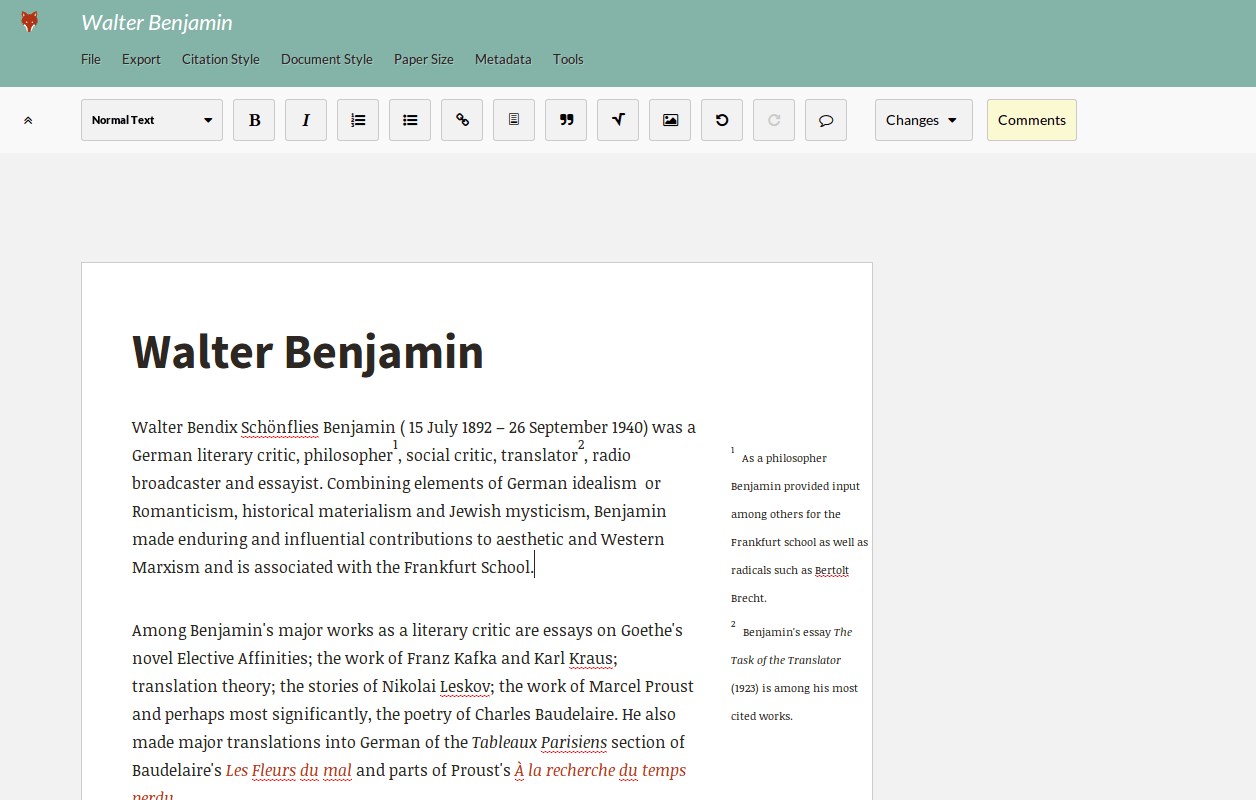This screenshot has width=1256, height=800.
Task: Open the Tools menu
Action: (x=568, y=59)
